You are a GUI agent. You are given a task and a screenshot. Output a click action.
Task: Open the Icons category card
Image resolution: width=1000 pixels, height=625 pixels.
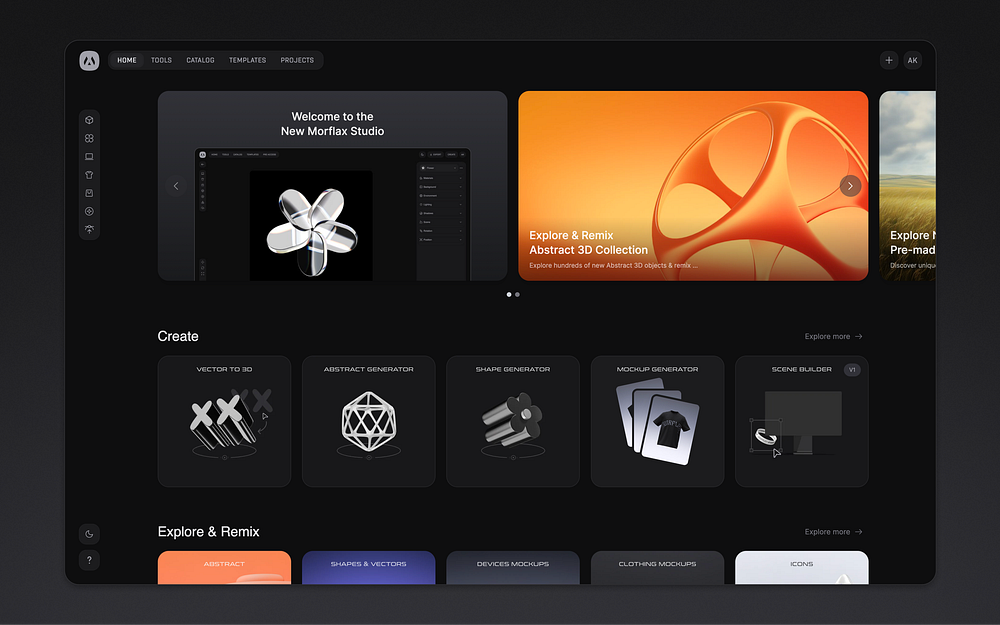click(x=802, y=568)
